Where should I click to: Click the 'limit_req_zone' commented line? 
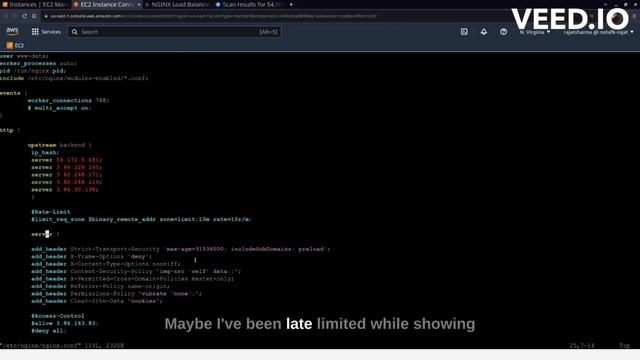click(x=141, y=220)
